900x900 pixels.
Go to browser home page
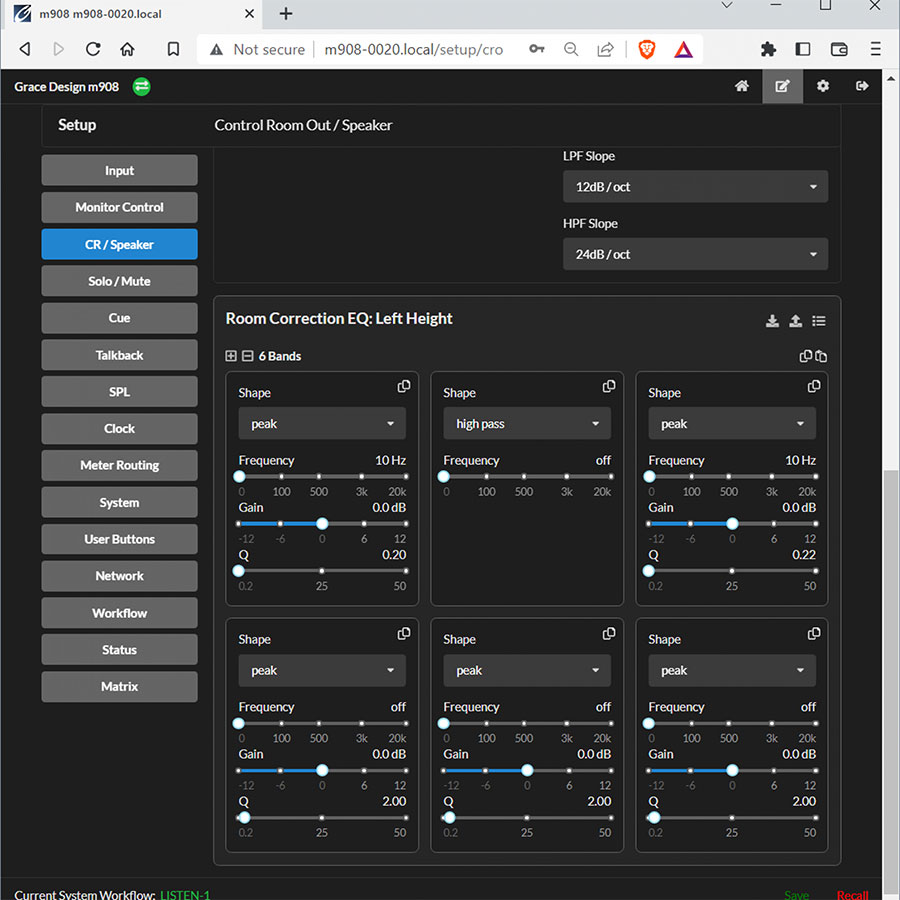click(127, 49)
